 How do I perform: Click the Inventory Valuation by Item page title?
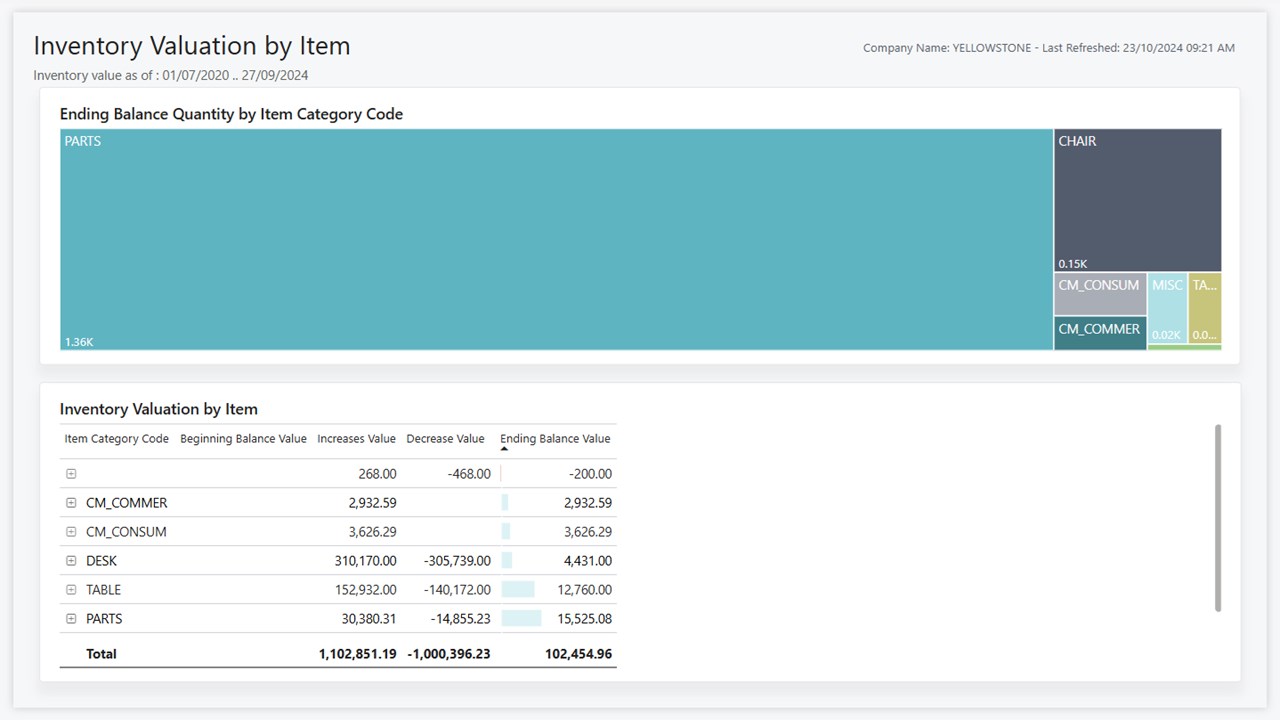pyautogui.click(x=192, y=46)
